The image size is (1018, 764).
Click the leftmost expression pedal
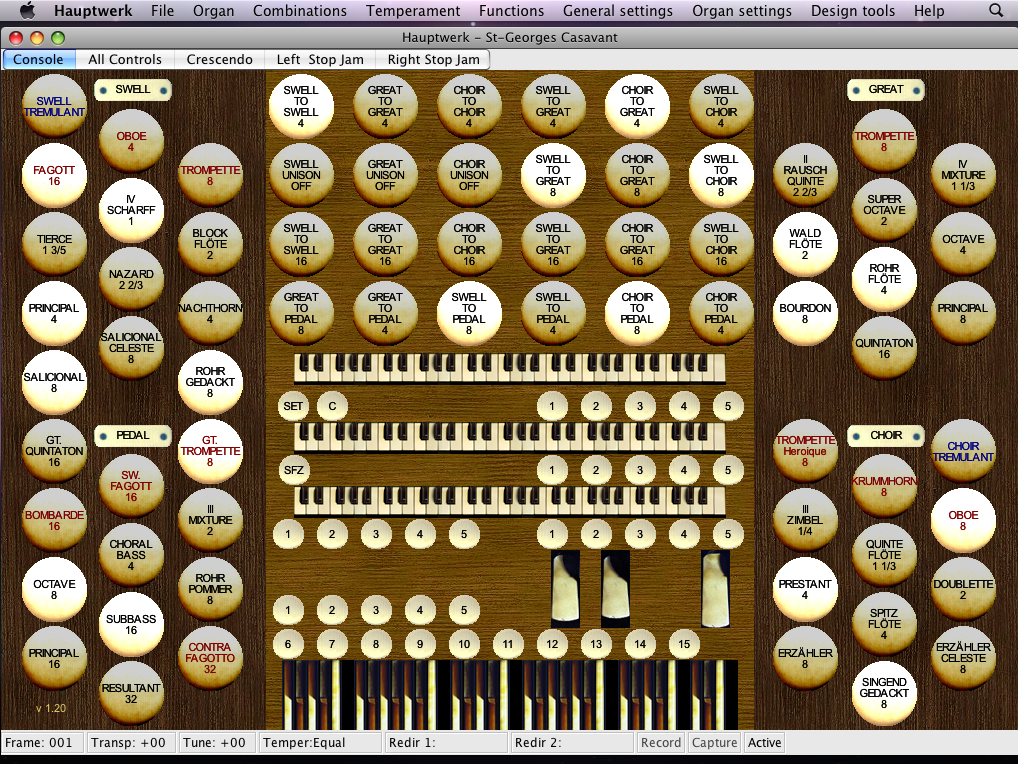tap(565, 588)
